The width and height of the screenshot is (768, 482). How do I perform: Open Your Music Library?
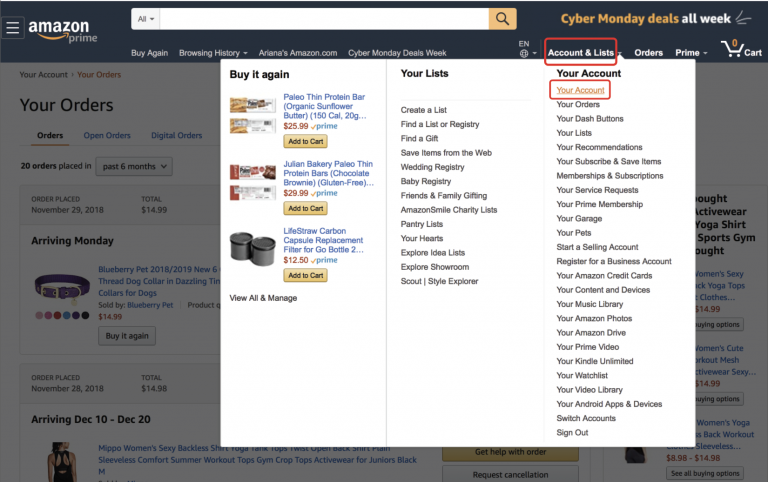coord(590,304)
